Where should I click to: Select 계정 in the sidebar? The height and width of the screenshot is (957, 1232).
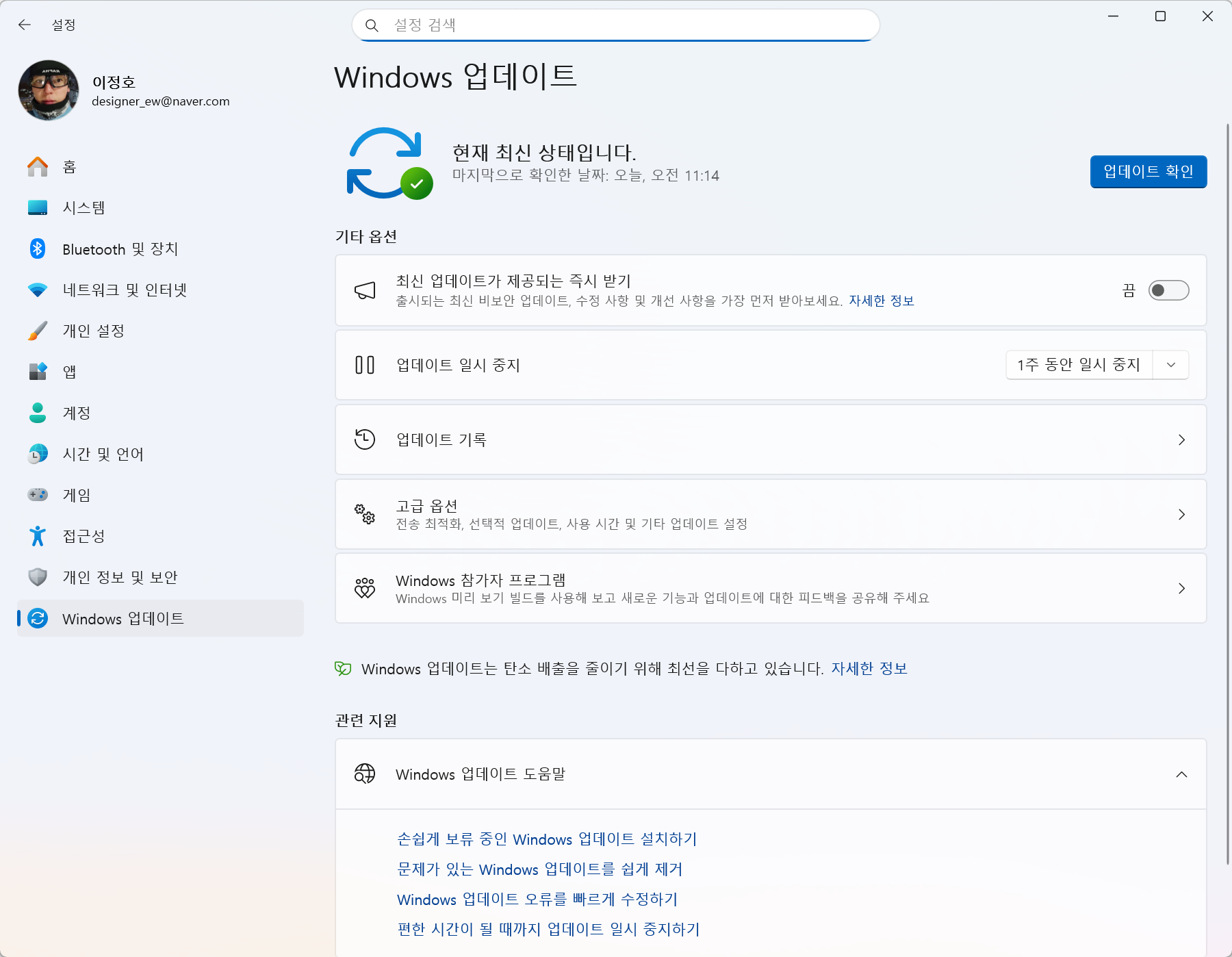(160, 413)
